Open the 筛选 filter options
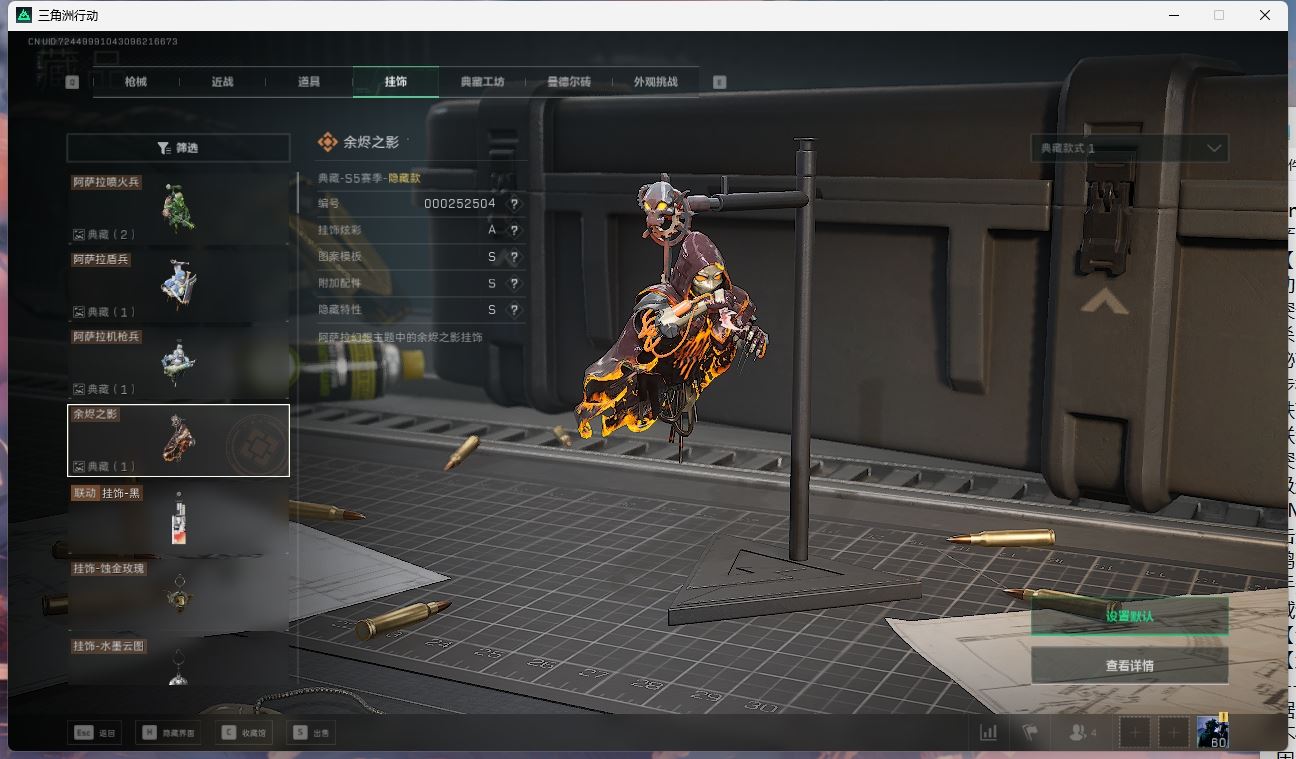The image size is (1296, 759). point(178,148)
